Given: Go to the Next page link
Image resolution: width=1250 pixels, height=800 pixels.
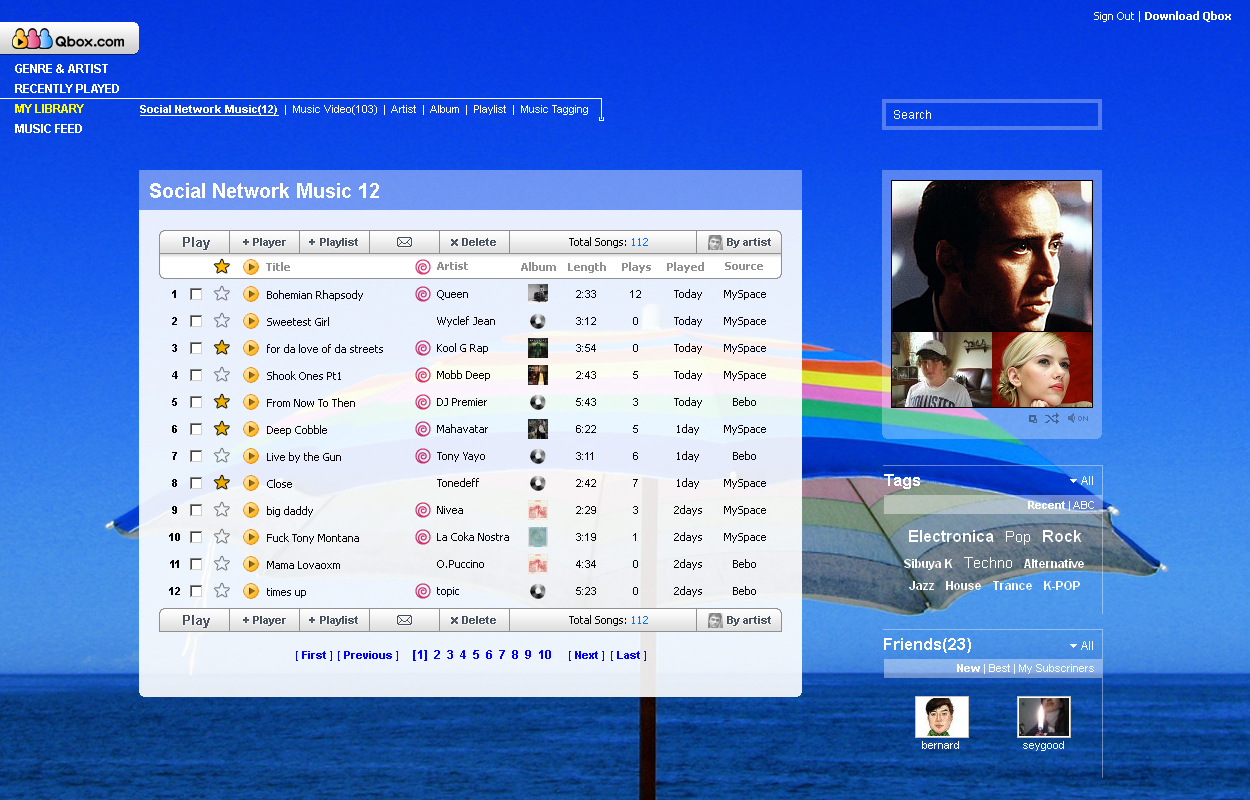Looking at the screenshot, I should pyautogui.click(x=586, y=655).
